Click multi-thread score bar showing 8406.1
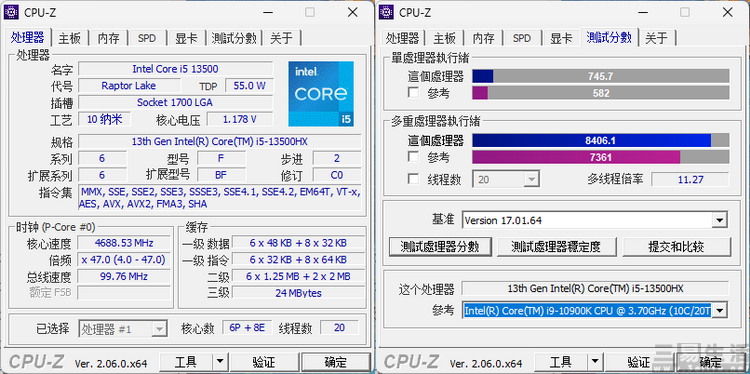Screen dimensions: 750x374 tap(601, 141)
